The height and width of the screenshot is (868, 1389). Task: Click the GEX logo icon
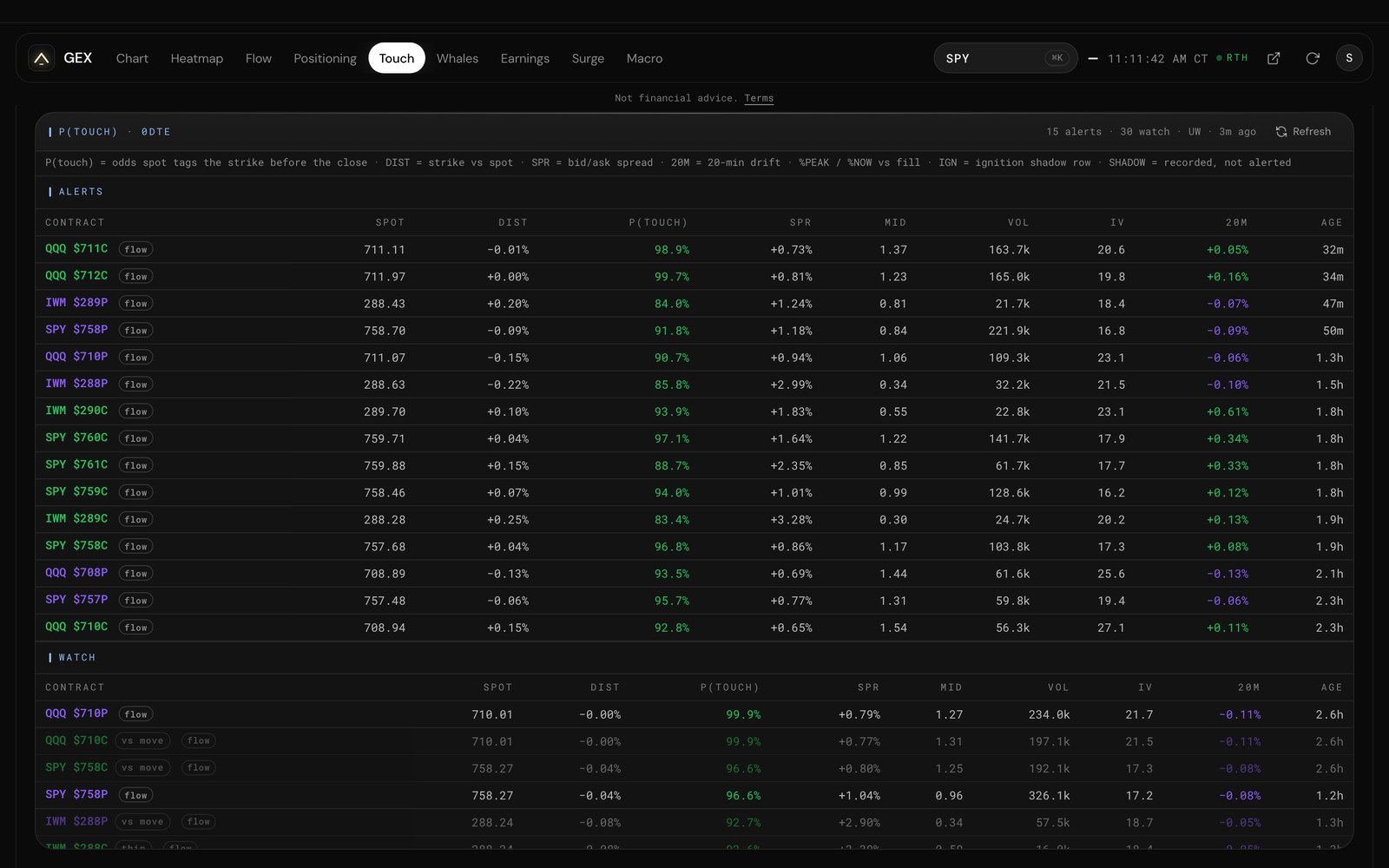(41, 58)
